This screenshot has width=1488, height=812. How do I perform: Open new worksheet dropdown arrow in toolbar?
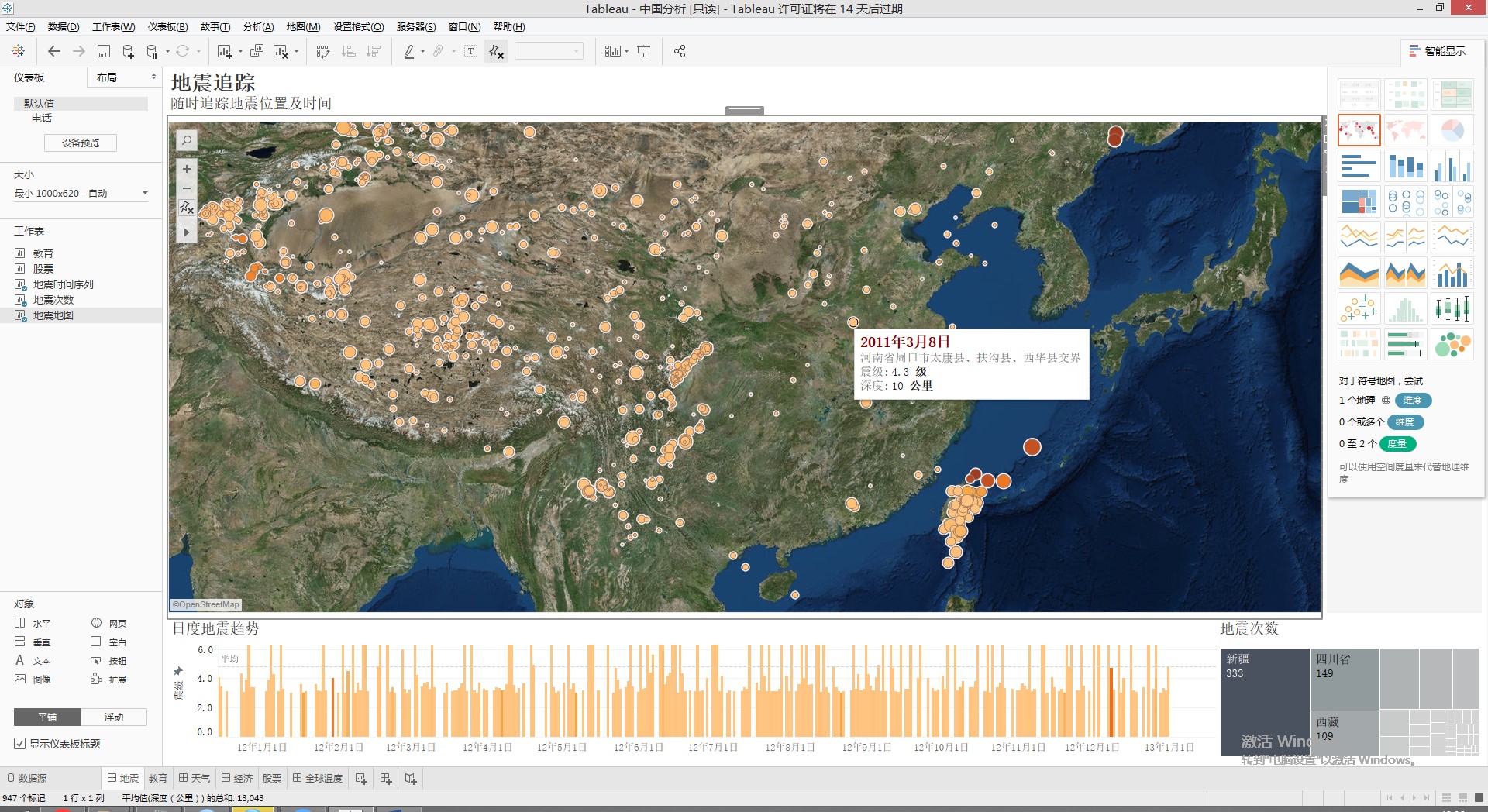pyautogui.click(x=240, y=52)
